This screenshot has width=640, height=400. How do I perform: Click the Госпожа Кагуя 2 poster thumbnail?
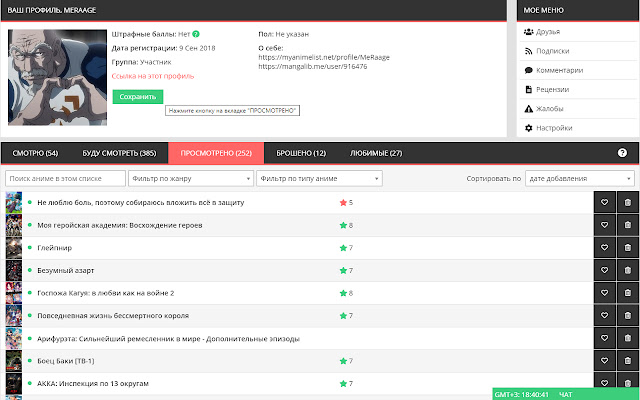[x=13, y=293]
